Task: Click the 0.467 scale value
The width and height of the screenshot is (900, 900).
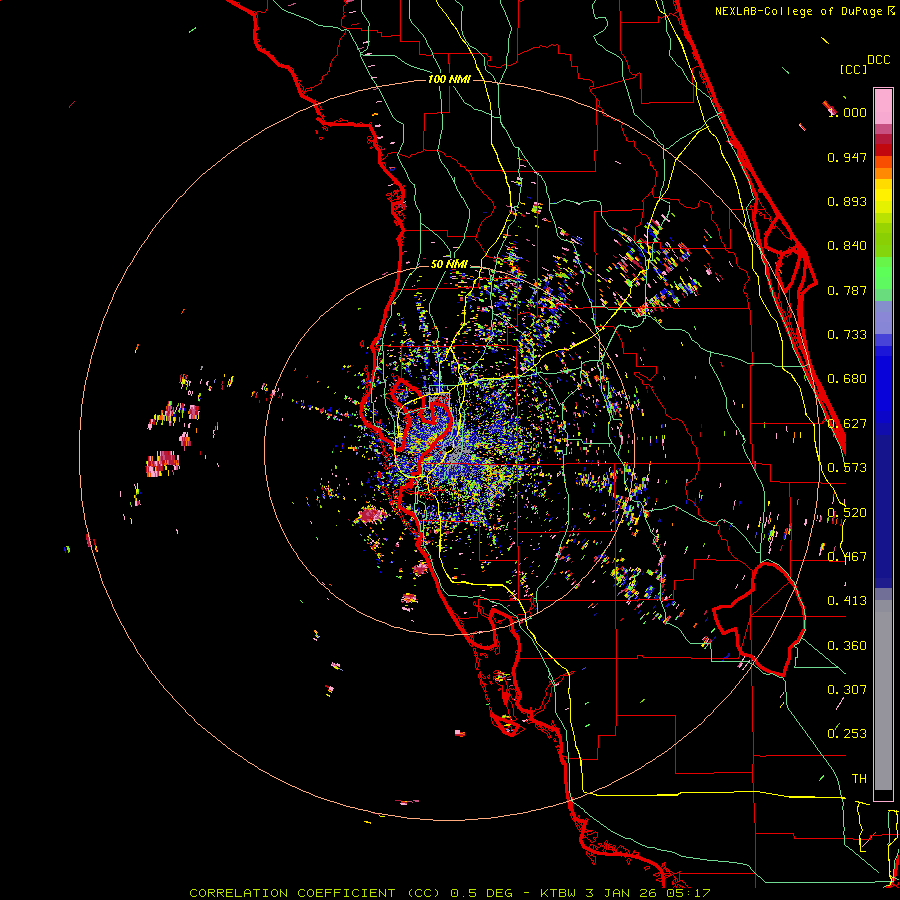Action: (x=847, y=557)
